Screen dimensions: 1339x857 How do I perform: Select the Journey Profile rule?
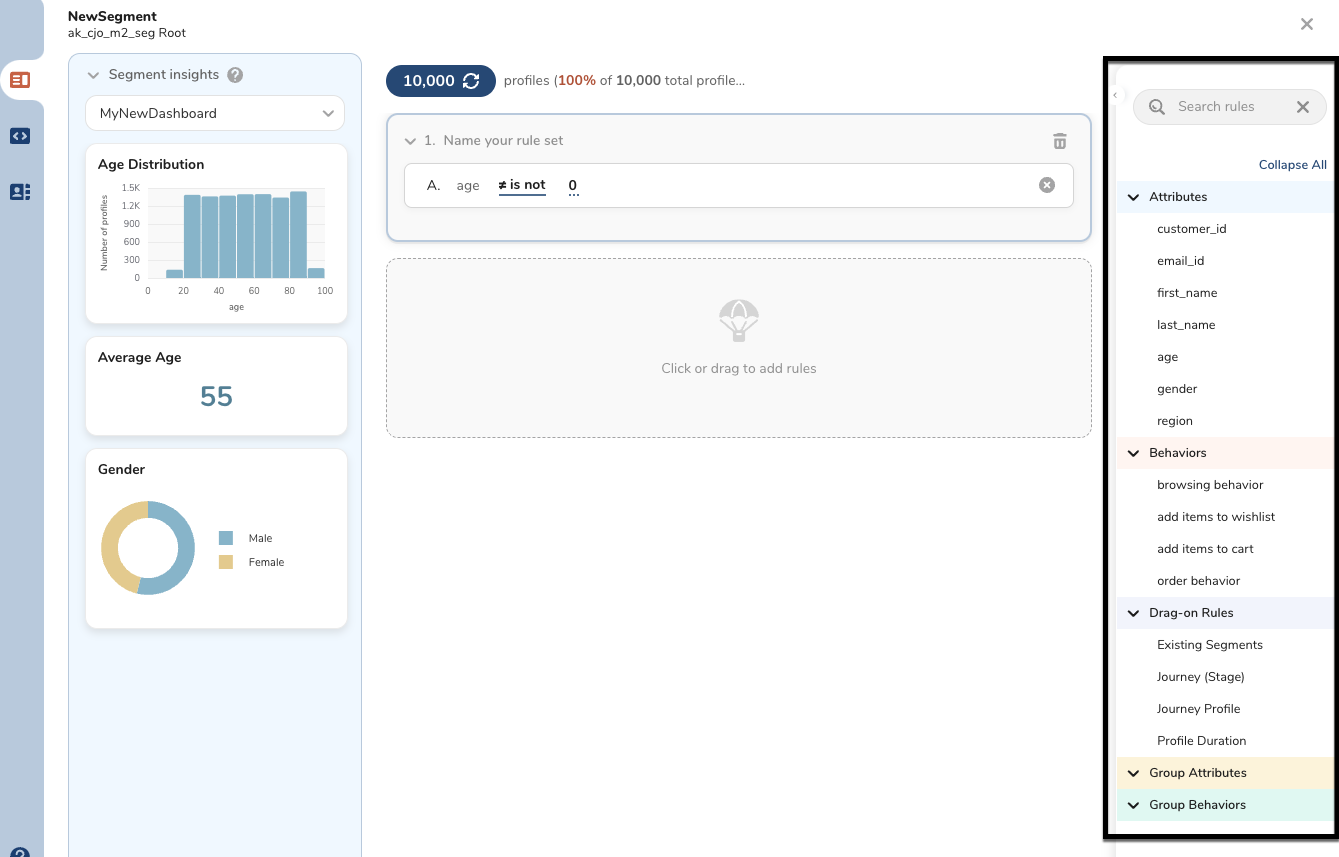pos(1198,709)
